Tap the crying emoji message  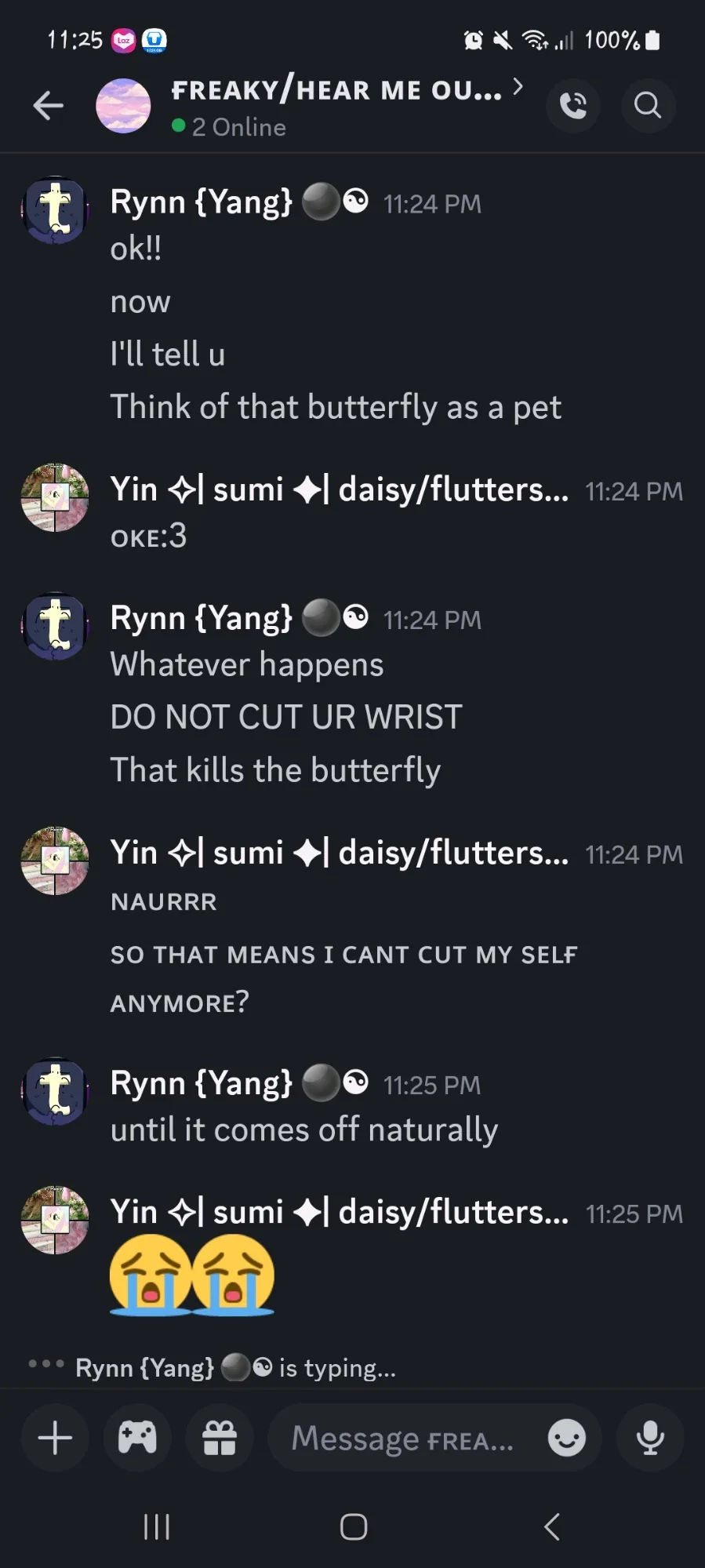pyautogui.click(x=193, y=1274)
